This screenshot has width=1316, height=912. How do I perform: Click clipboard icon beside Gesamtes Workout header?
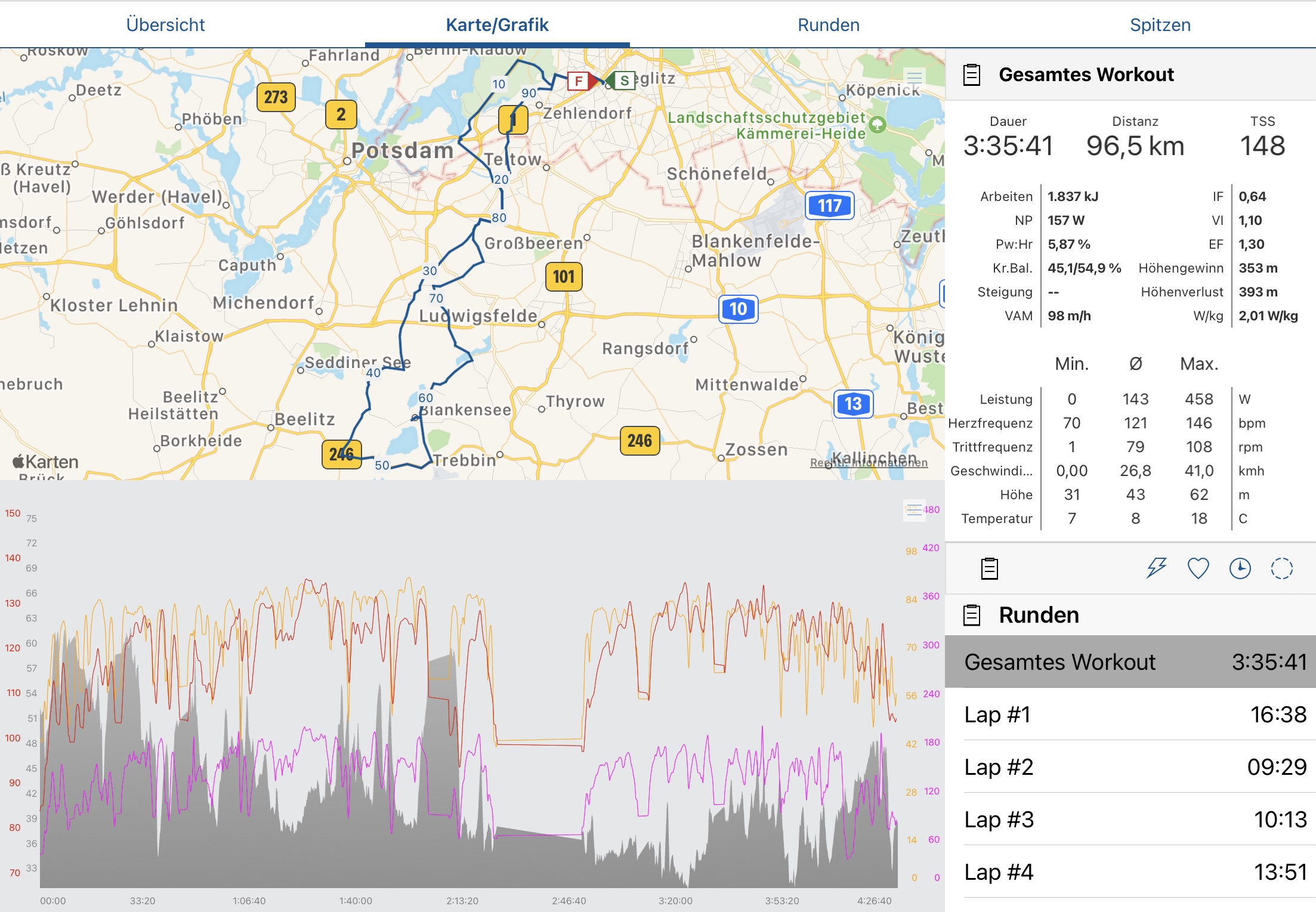972,75
